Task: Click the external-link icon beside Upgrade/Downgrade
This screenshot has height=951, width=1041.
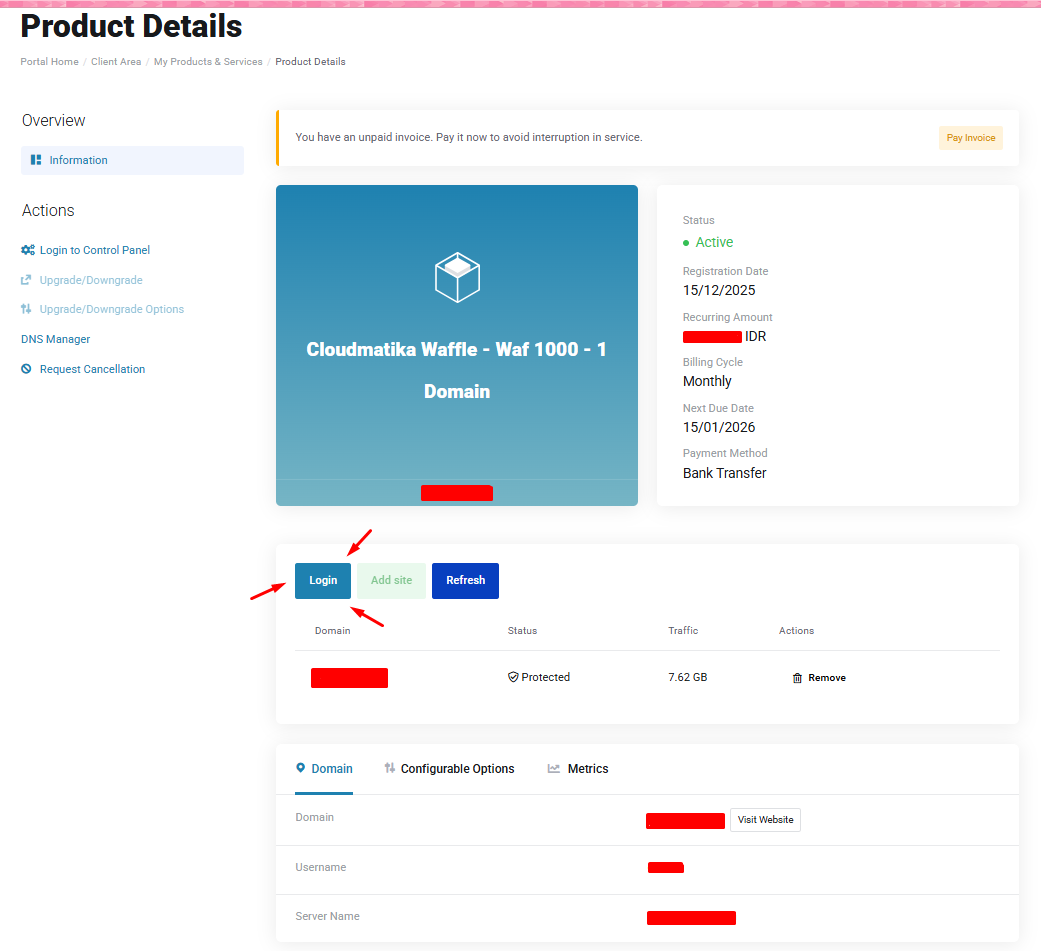Action: pos(26,280)
